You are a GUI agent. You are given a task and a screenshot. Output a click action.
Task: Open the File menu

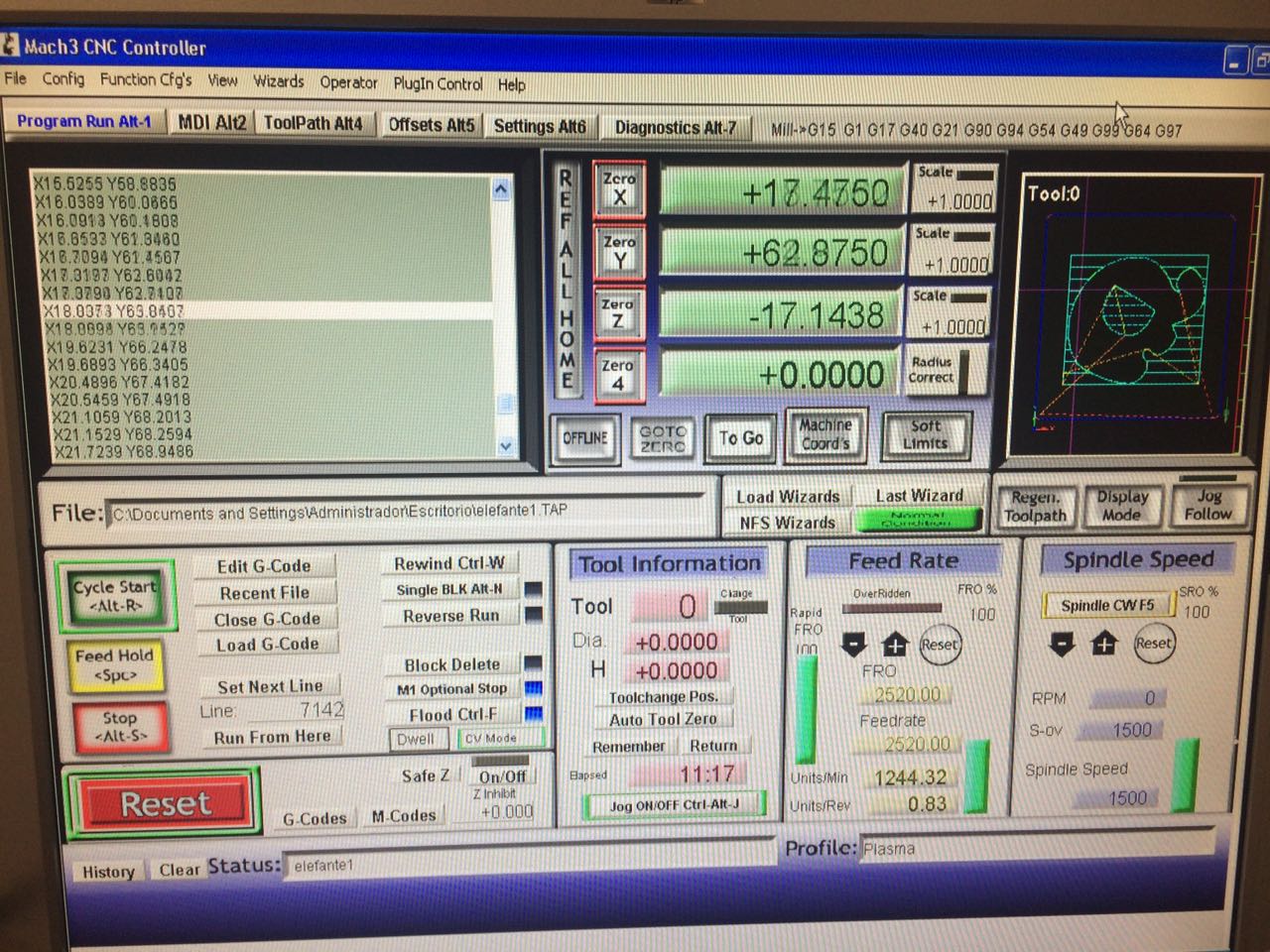tap(16, 78)
